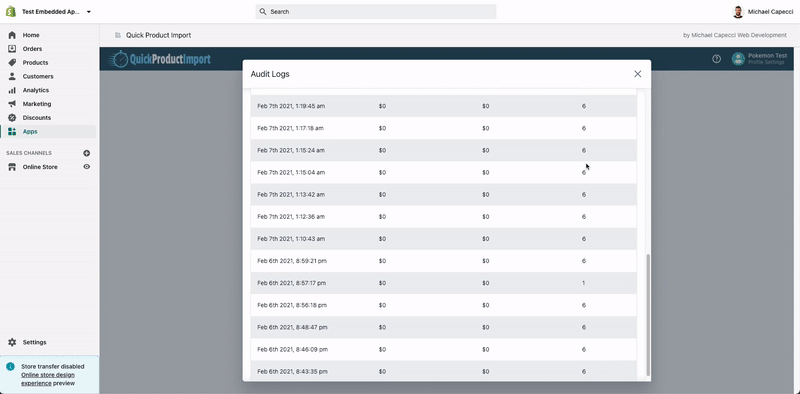Click the help question mark icon

716,59
